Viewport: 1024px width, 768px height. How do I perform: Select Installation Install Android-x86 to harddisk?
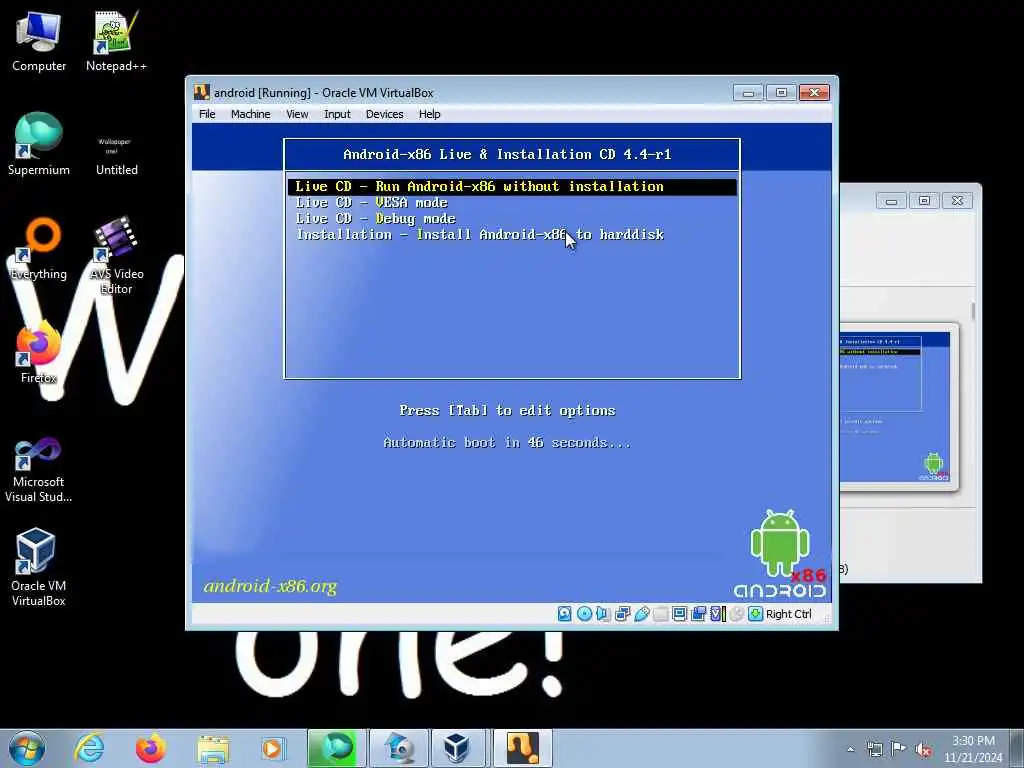pyautogui.click(x=480, y=234)
